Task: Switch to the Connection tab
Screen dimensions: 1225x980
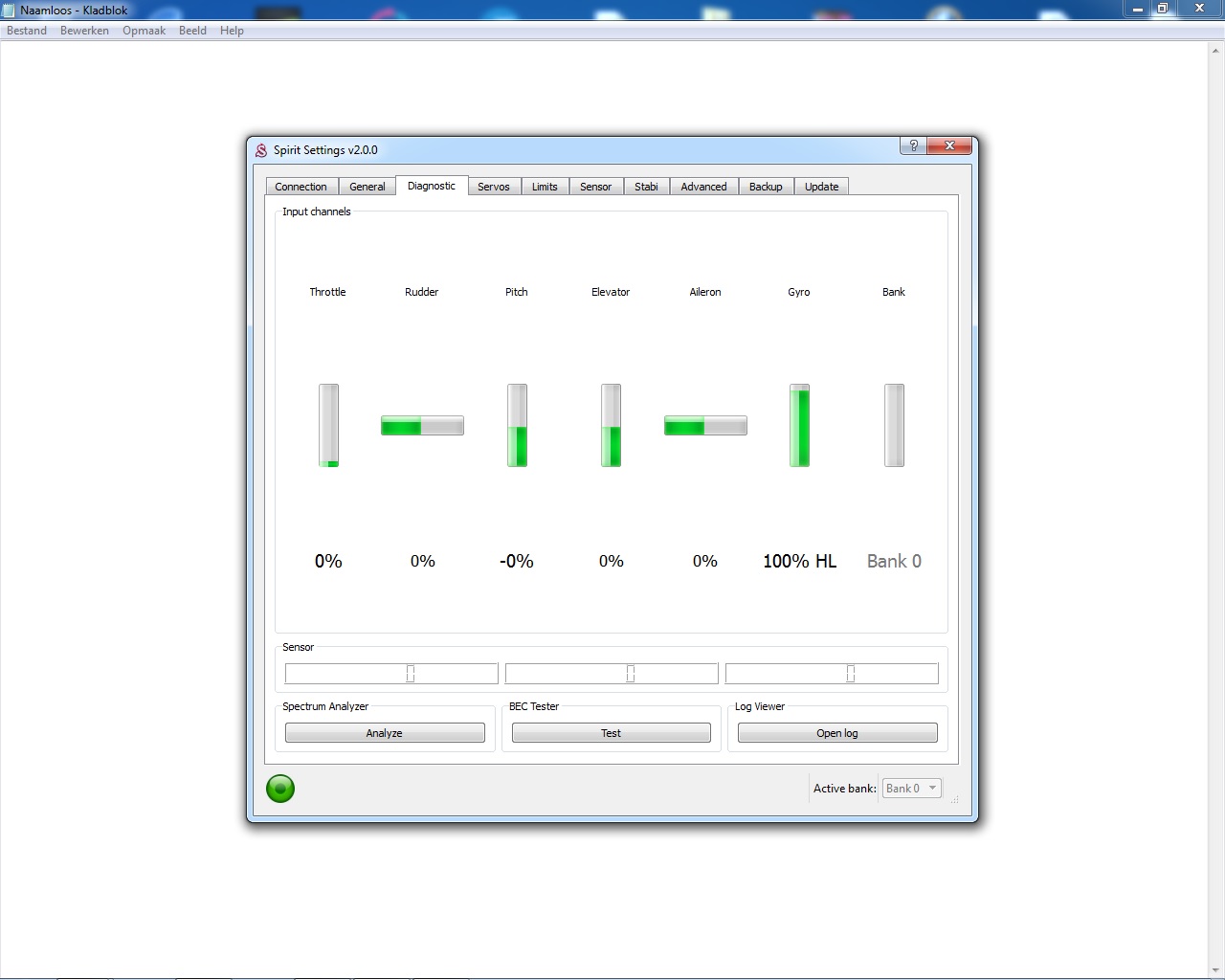Action: click(301, 187)
